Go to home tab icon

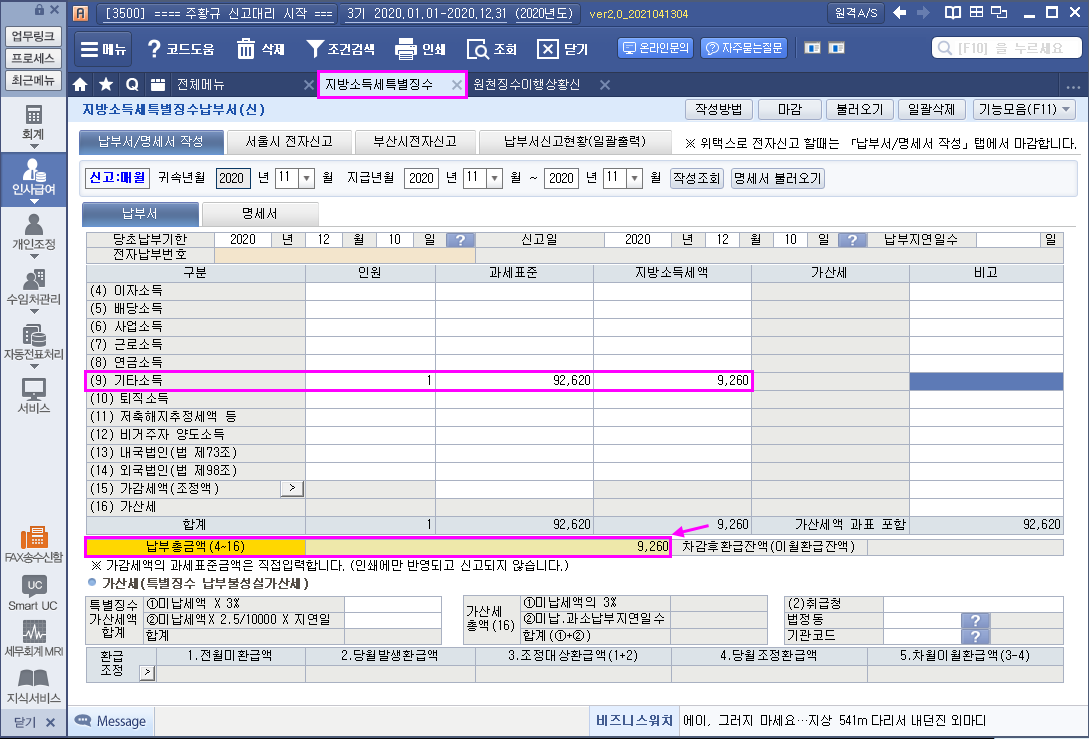click(81, 85)
